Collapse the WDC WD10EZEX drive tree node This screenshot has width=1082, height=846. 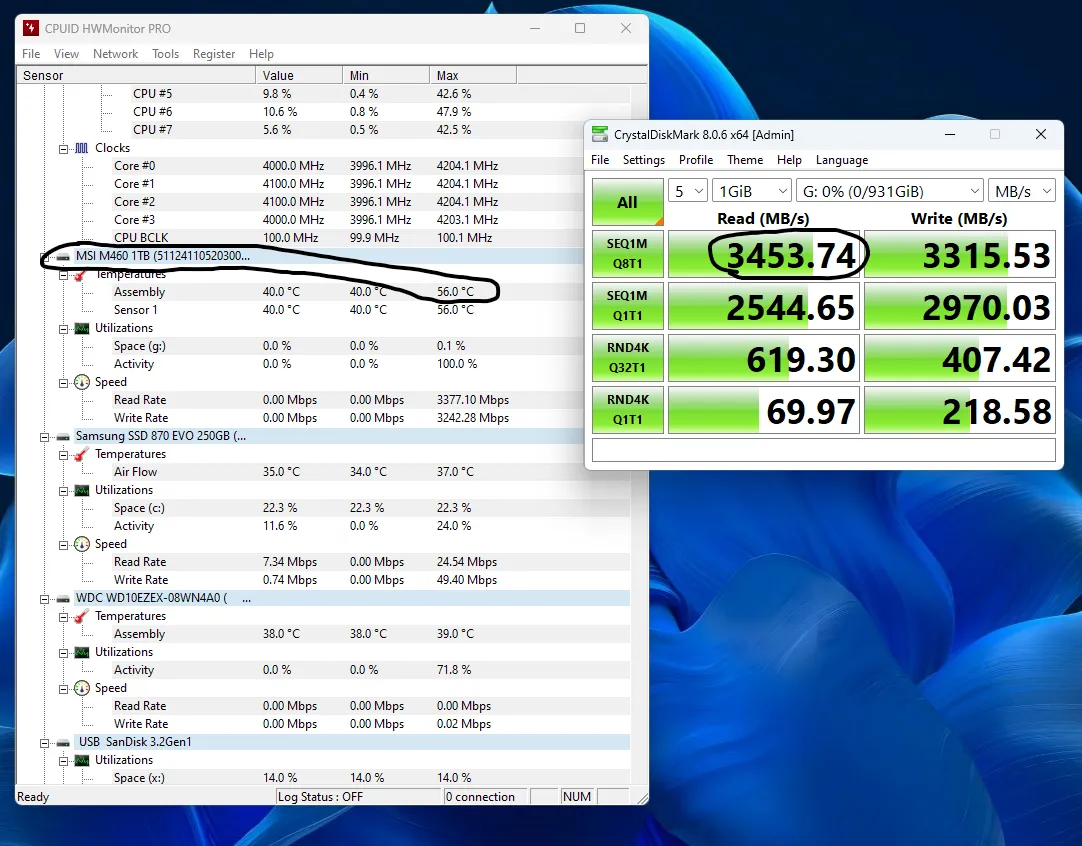[x=45, y=598]
